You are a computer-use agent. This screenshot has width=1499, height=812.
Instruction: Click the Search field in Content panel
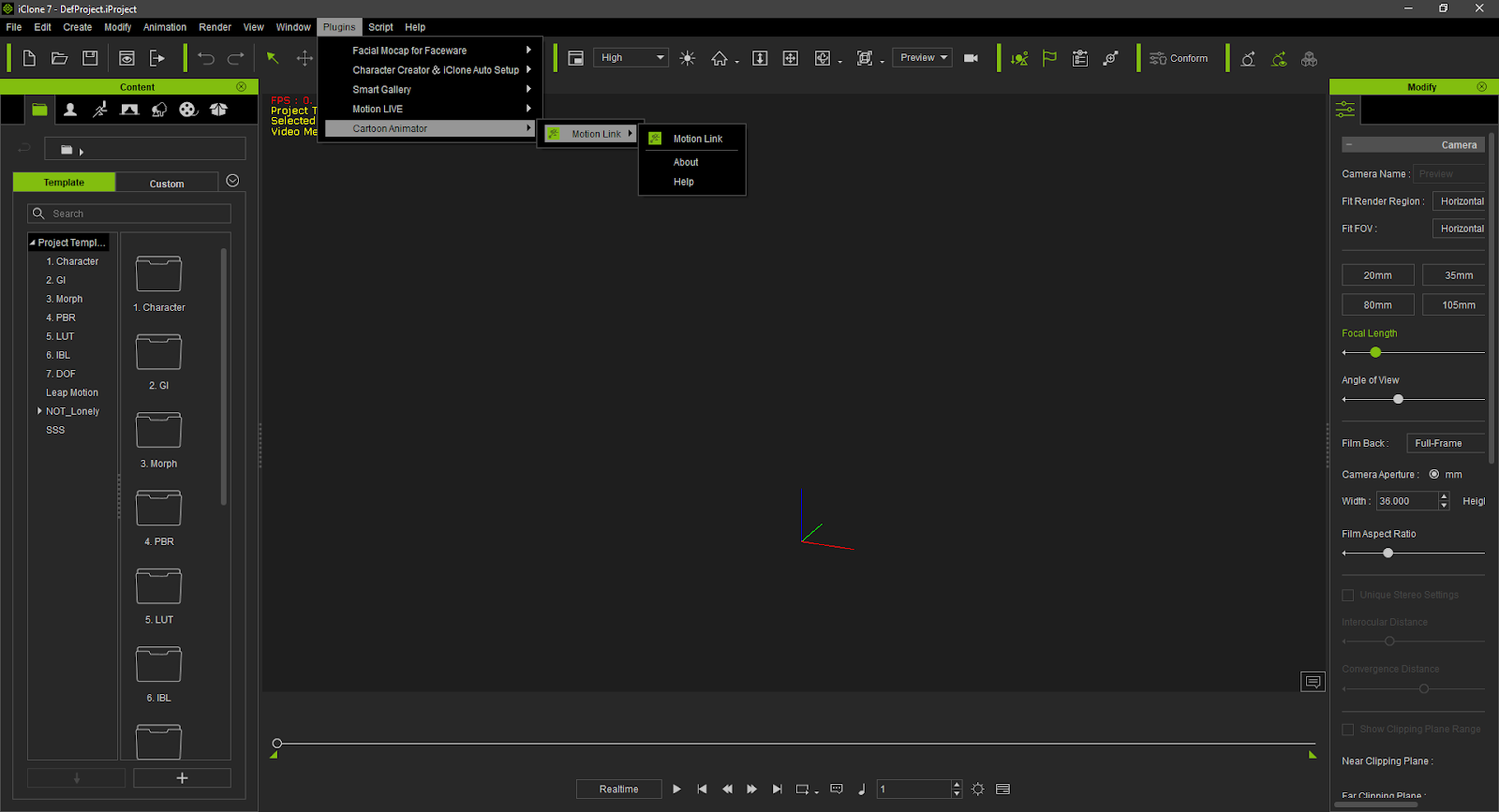point(129,214)
